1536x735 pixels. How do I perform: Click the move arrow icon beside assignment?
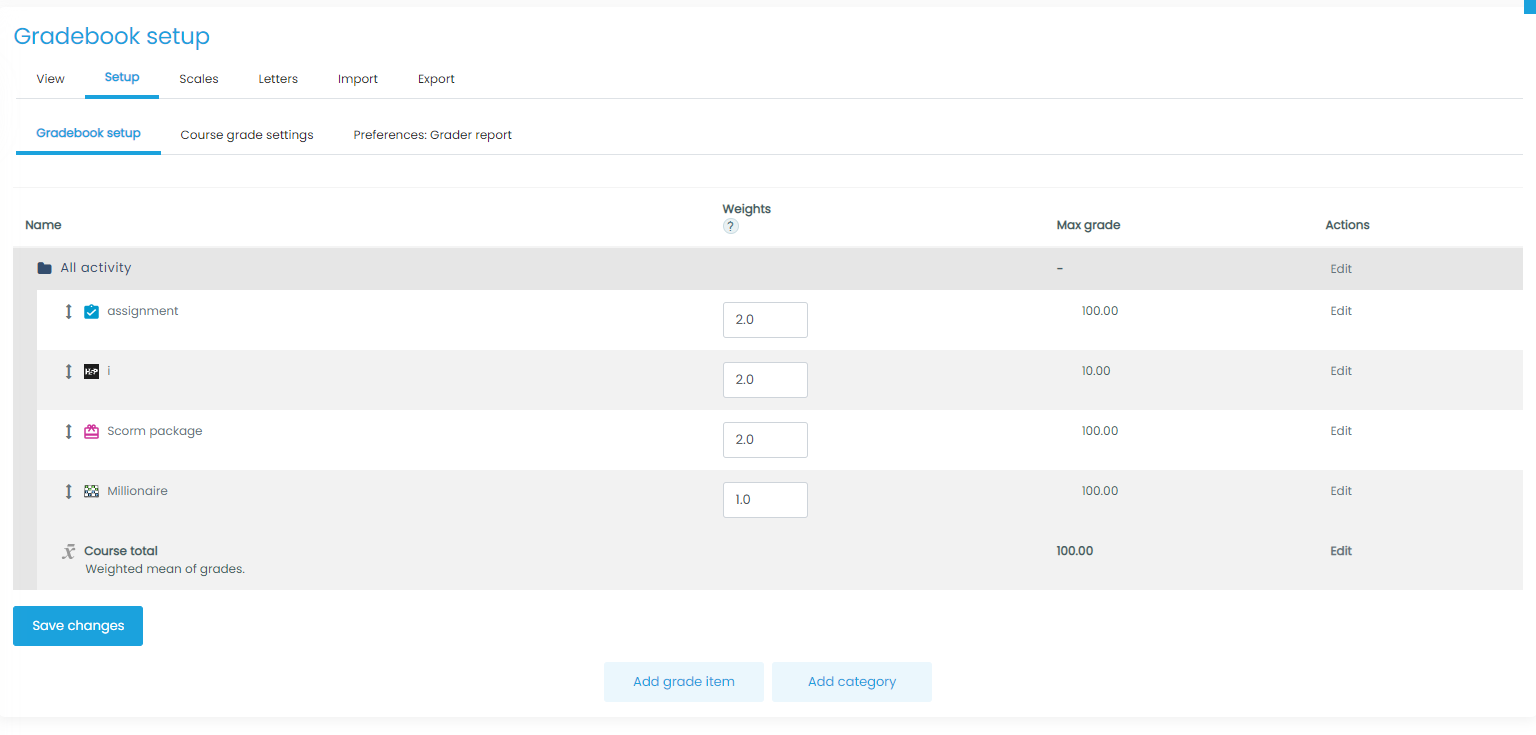(x=69, y=312)
